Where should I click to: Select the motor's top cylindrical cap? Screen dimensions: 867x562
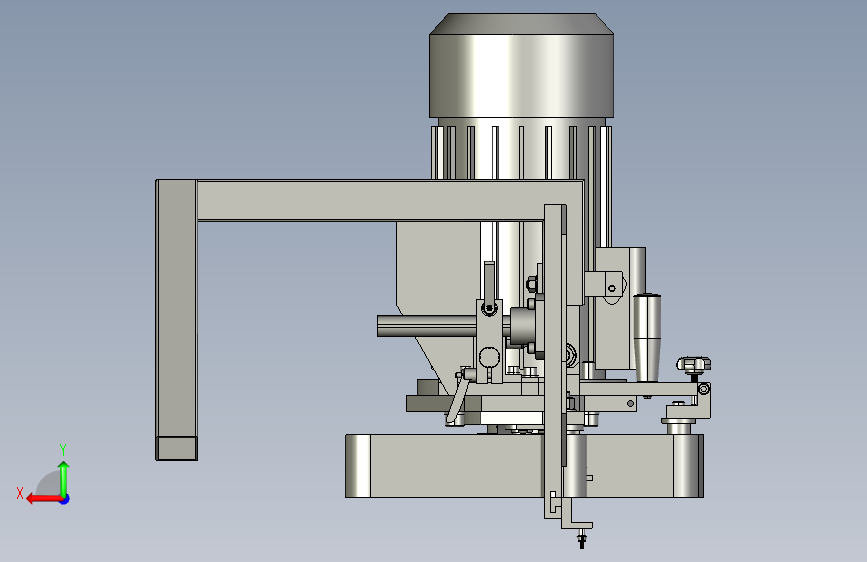tap(521, 65)
